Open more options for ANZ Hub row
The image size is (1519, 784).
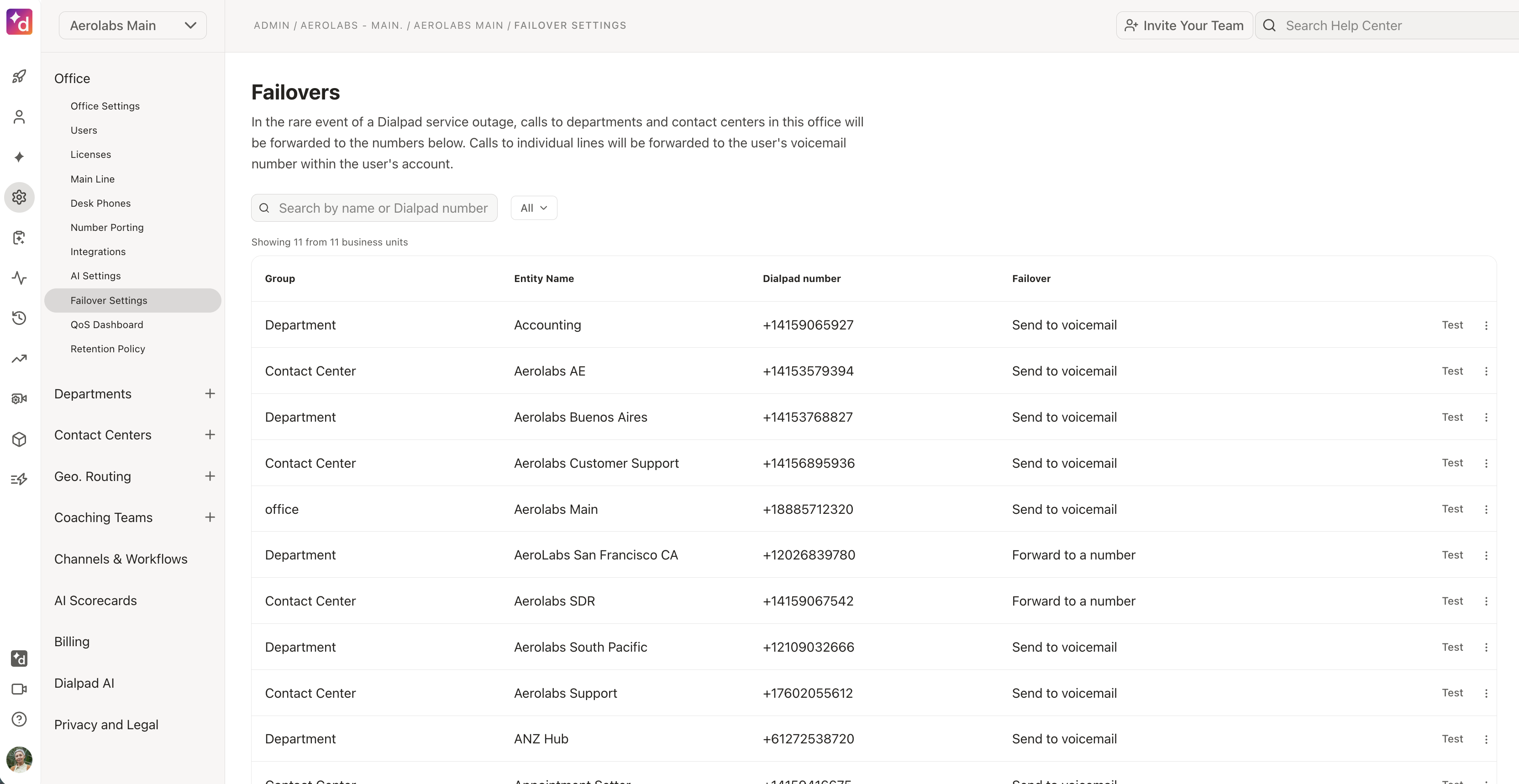pos(1486,739)
